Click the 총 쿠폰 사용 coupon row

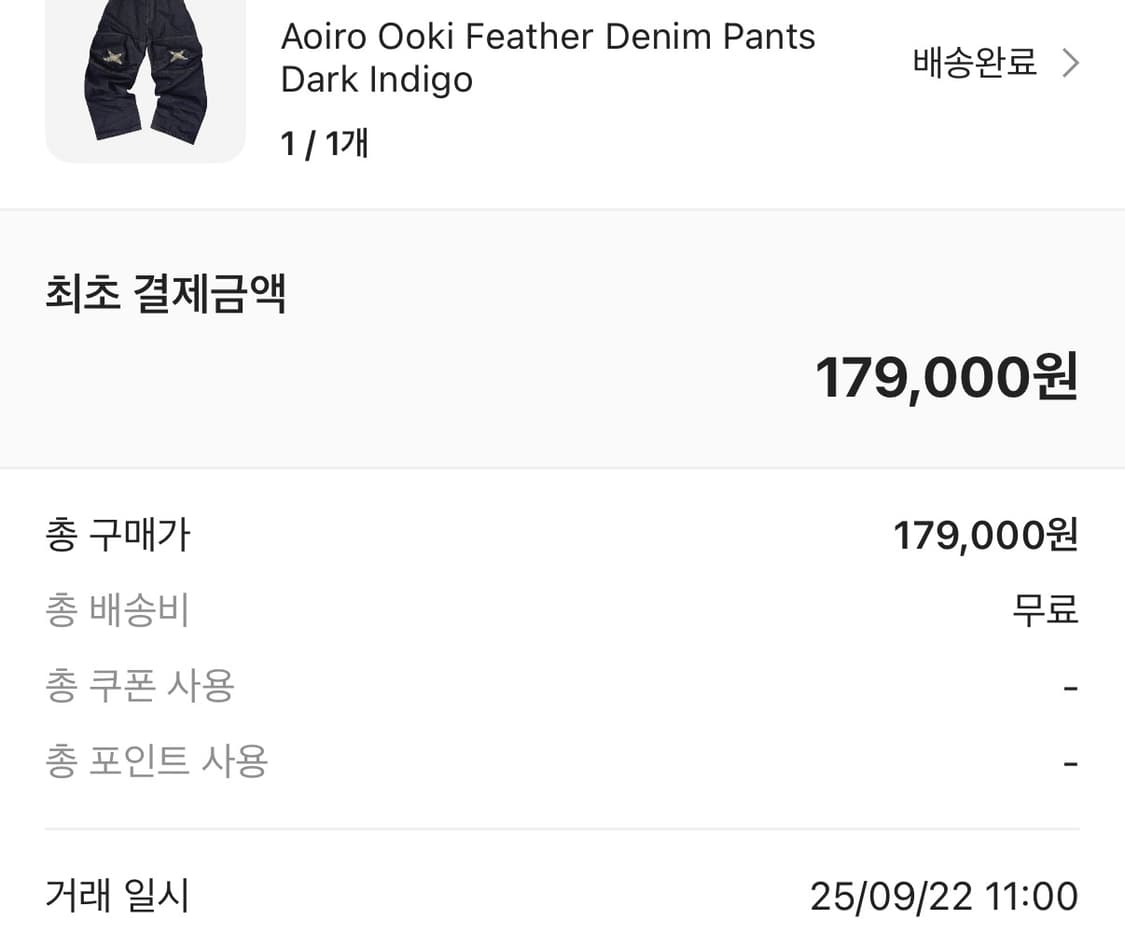pyautogui.click(x=140, y=685)
